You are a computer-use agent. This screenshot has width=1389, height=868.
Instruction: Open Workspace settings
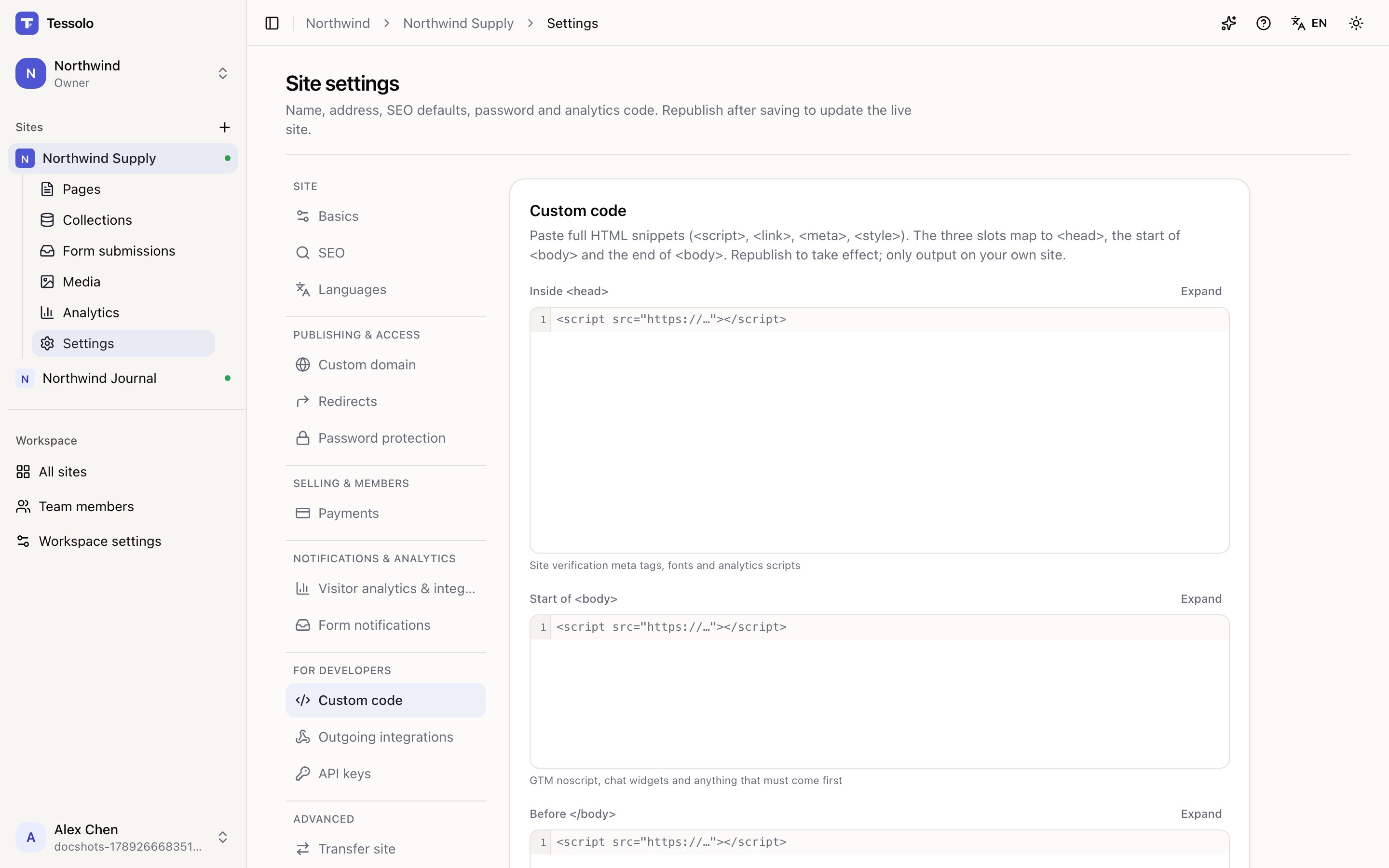point(123,542)
